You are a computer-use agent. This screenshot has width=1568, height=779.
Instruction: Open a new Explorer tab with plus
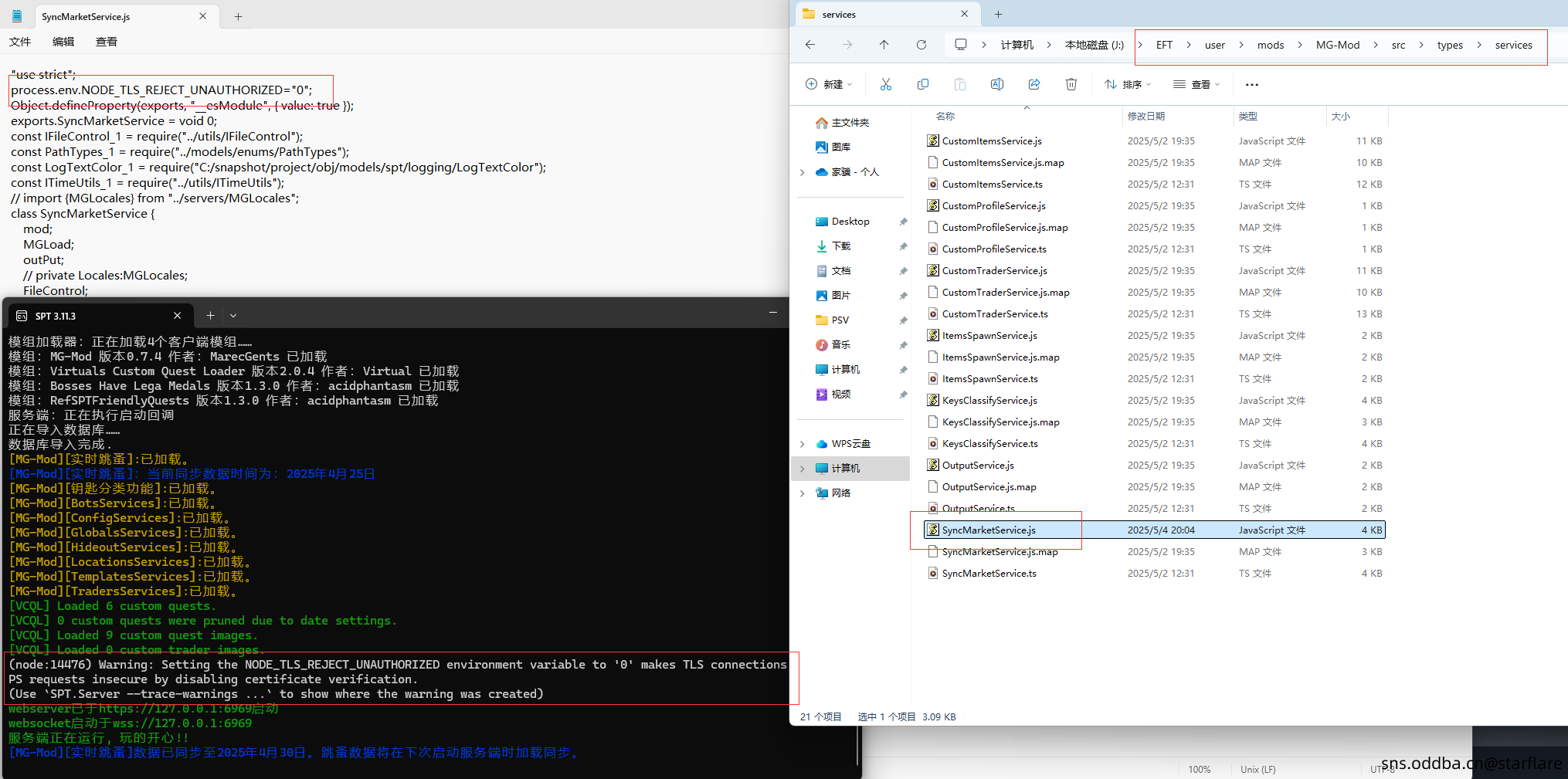click(998, 14)
